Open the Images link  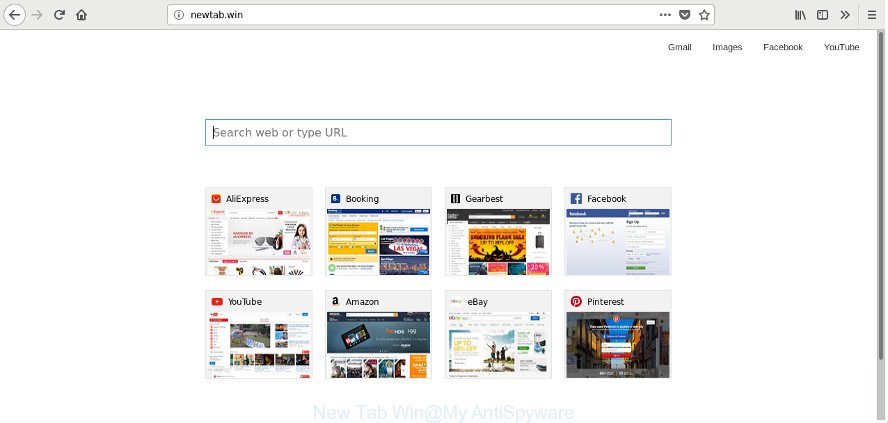727,47
